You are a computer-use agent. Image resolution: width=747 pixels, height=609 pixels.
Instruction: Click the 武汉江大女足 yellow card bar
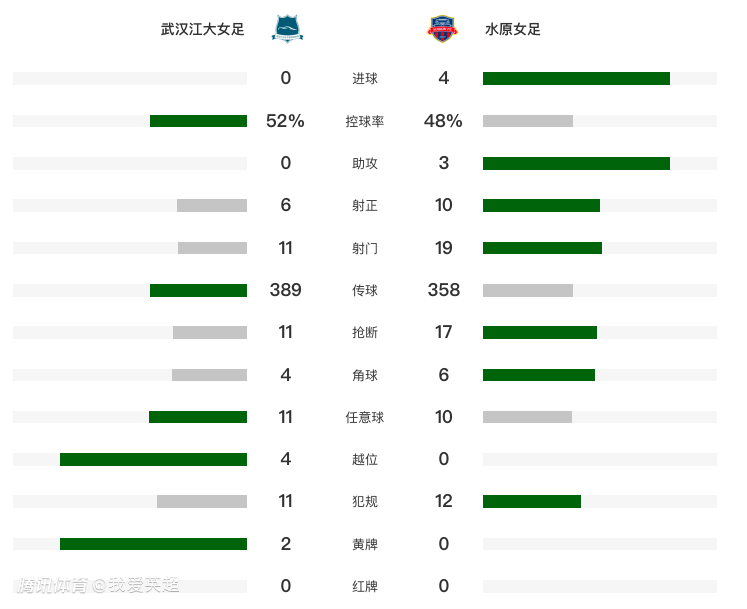[x=153, y=544]
